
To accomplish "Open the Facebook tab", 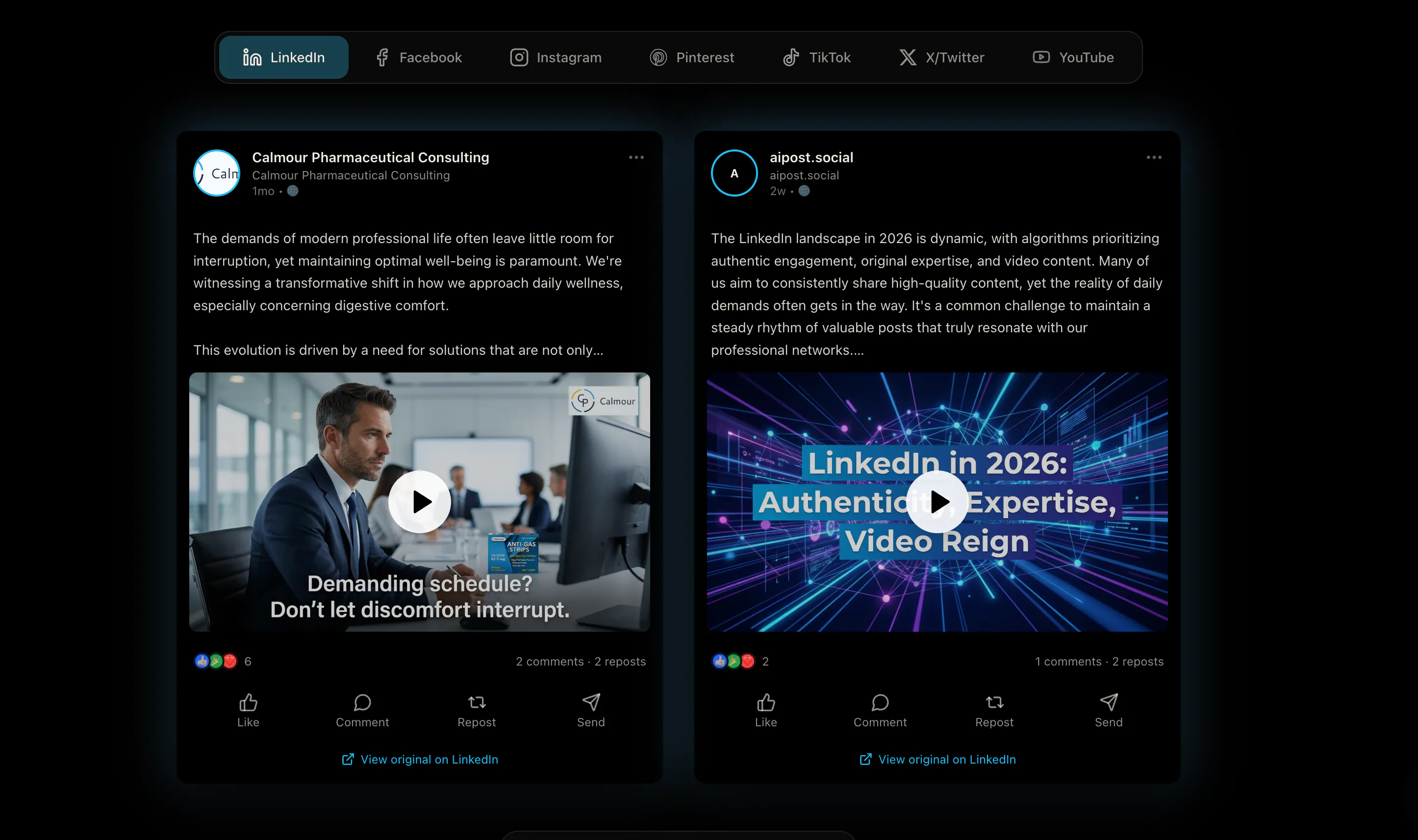I will pos(419,57).
